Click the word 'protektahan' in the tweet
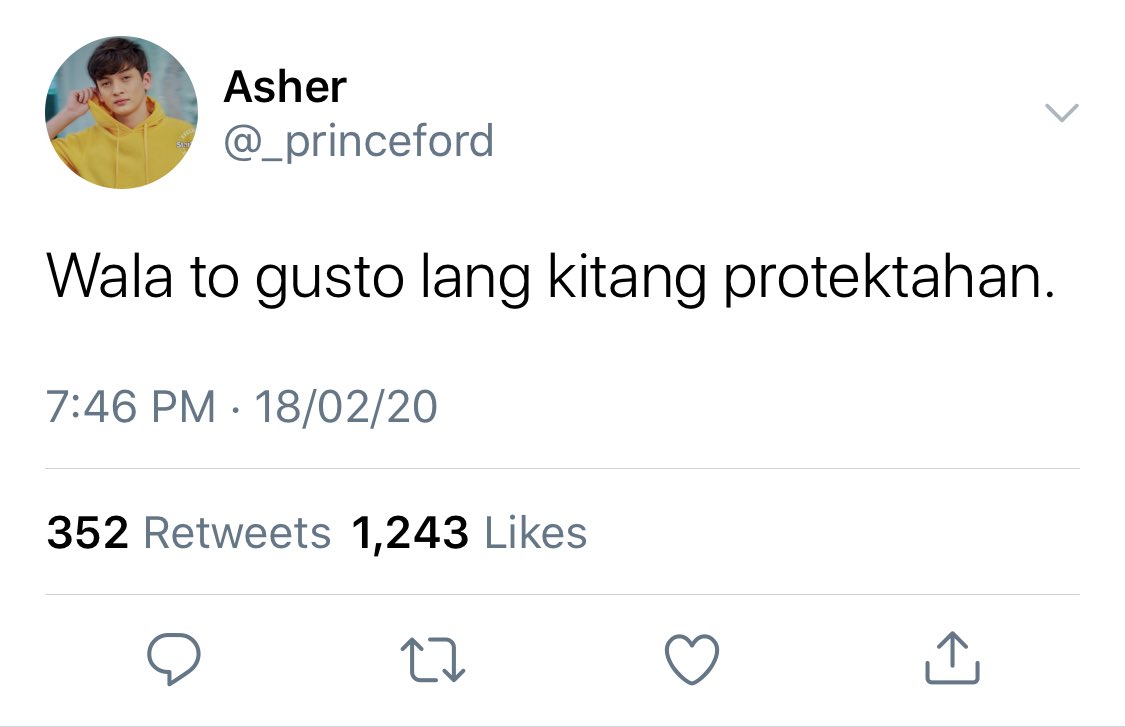Image resolution: width=1125 pixels, height=727 pixels. coord(883,278)
